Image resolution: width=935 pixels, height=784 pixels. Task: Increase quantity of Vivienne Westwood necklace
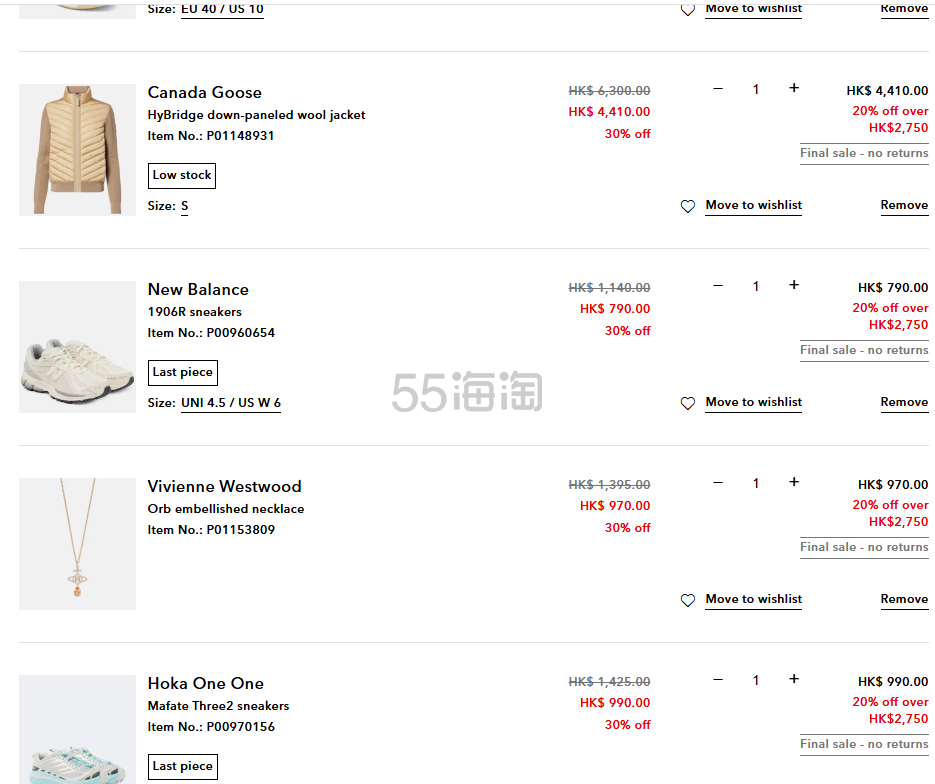[x=794, y=482]
